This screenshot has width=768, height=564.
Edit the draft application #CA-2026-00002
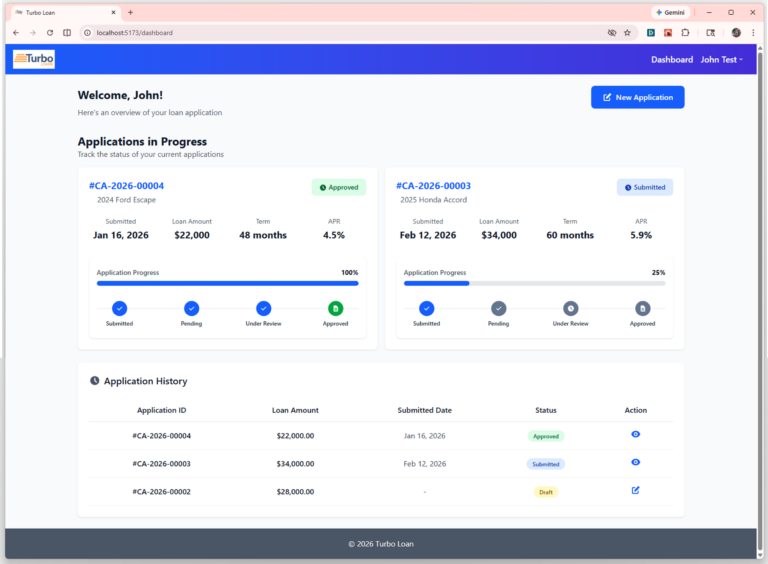pos(635,490)
